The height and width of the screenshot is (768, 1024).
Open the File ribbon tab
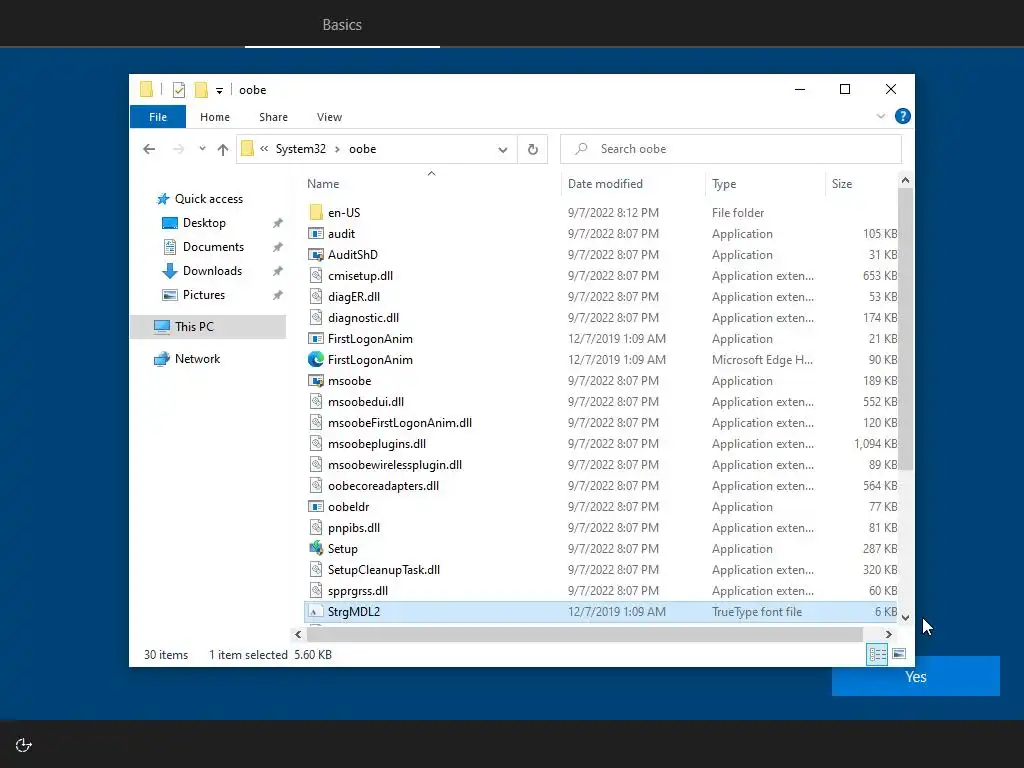coord(158,117)
